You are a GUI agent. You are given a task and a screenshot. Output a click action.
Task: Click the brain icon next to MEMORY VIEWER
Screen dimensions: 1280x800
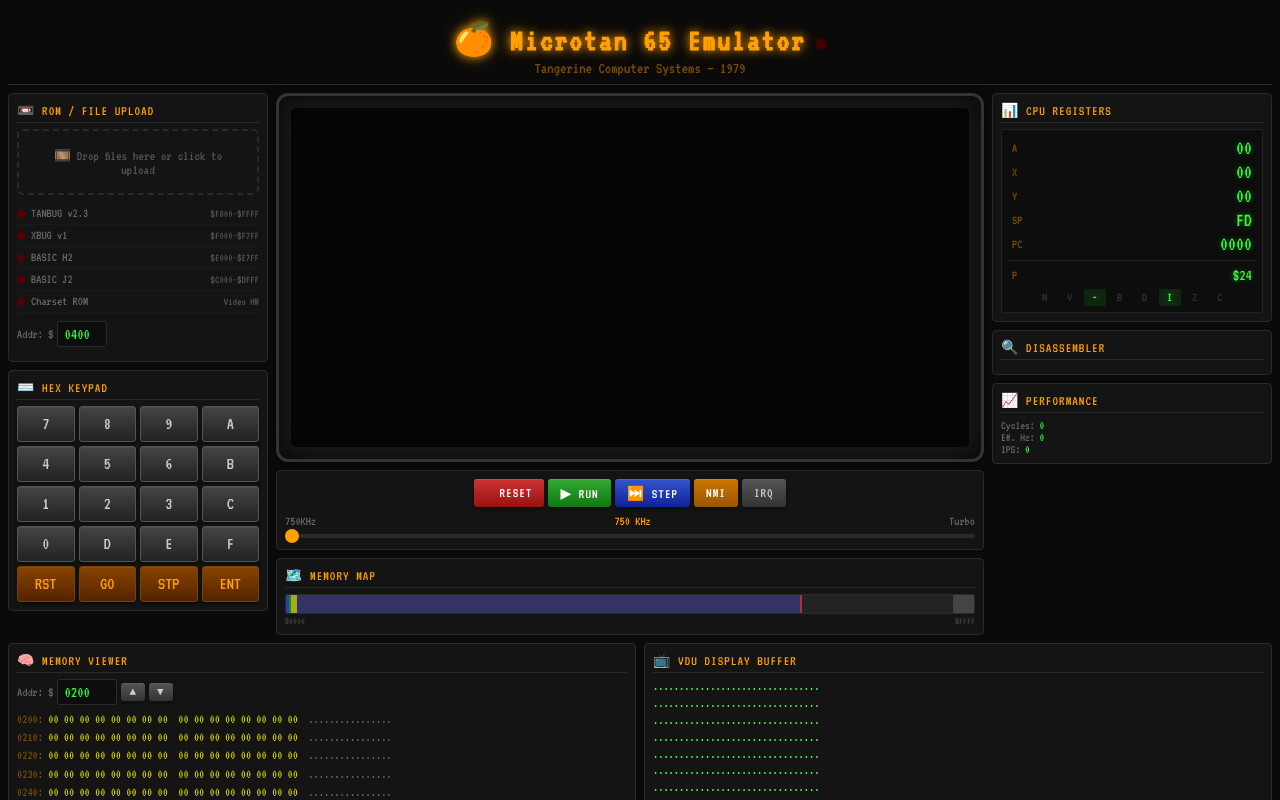click(25, 660)
